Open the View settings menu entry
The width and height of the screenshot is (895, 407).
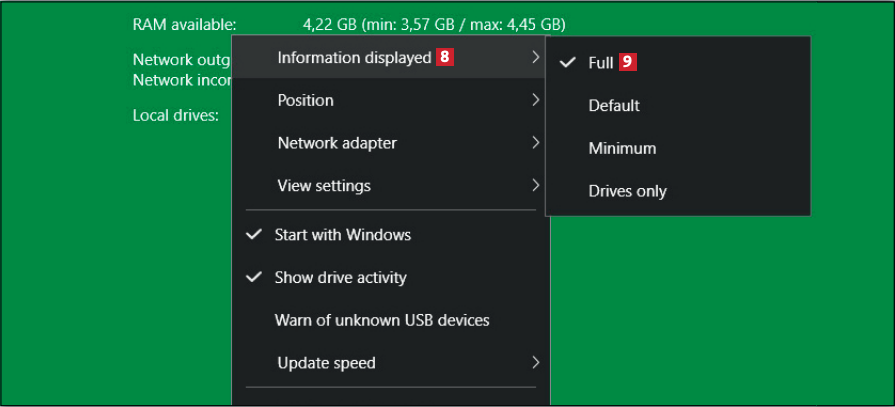323,186
